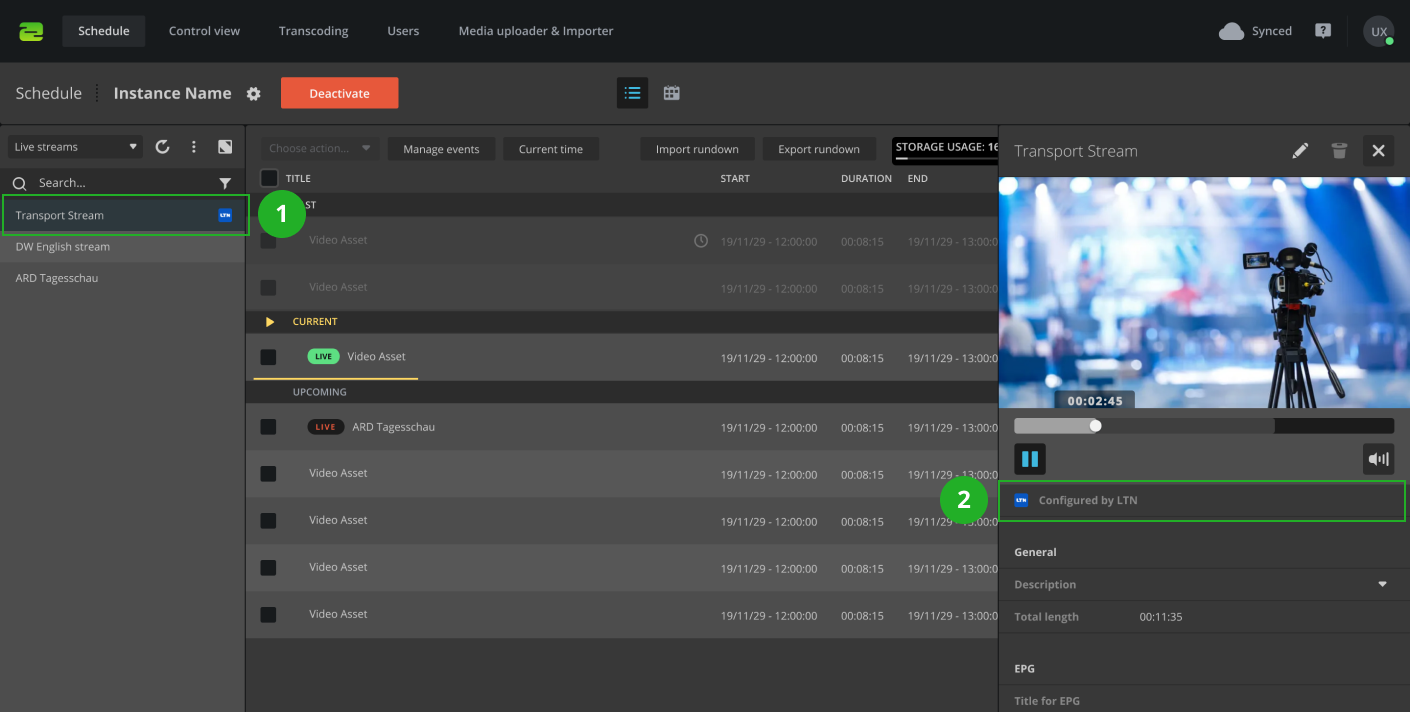Open the three-dot options menu above the stream list
Viewport: 1410px width, 712px height.
tap(193, 146)
